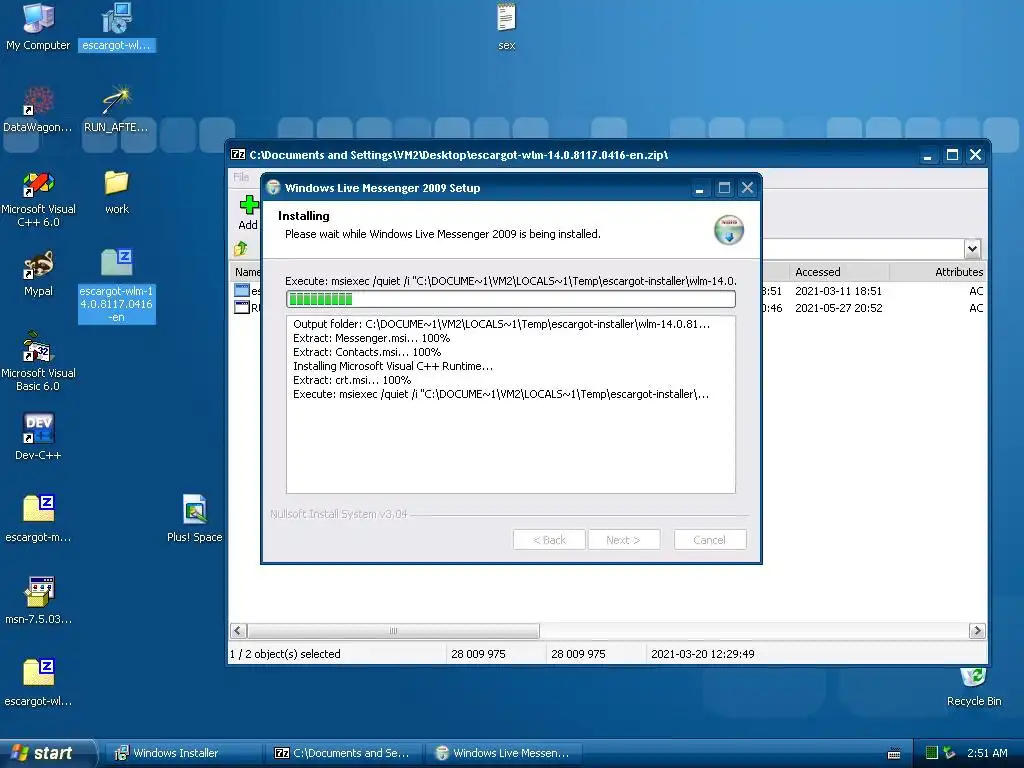Maximize the 7-Zip file manager window
The image size is (1024, 768).
[x=952, y=155]
